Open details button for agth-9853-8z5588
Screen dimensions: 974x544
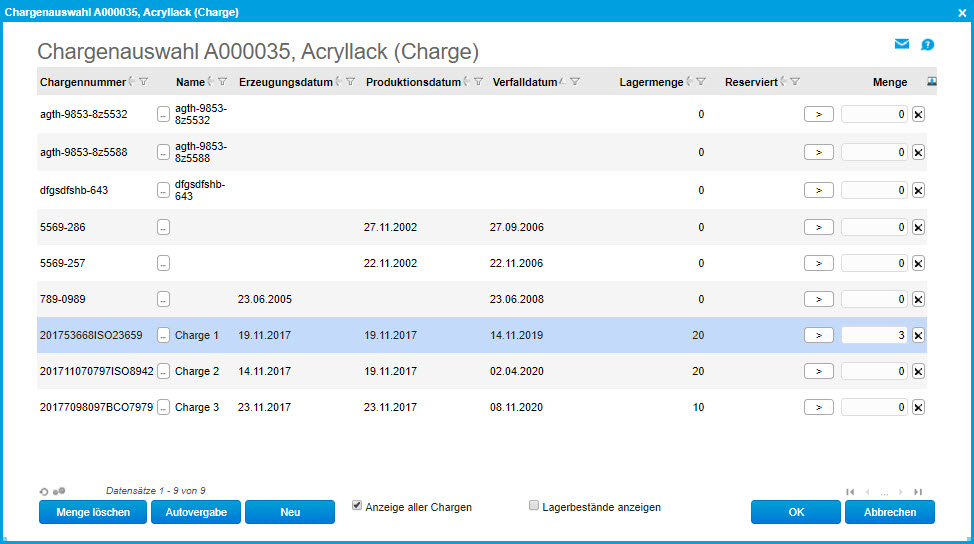(163, 152)
